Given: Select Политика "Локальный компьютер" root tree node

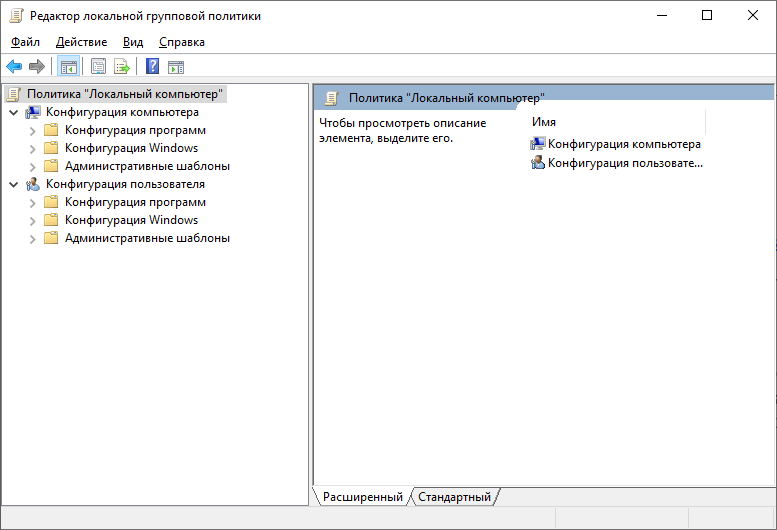Looking at the screenshot, I should pos(126,94).
